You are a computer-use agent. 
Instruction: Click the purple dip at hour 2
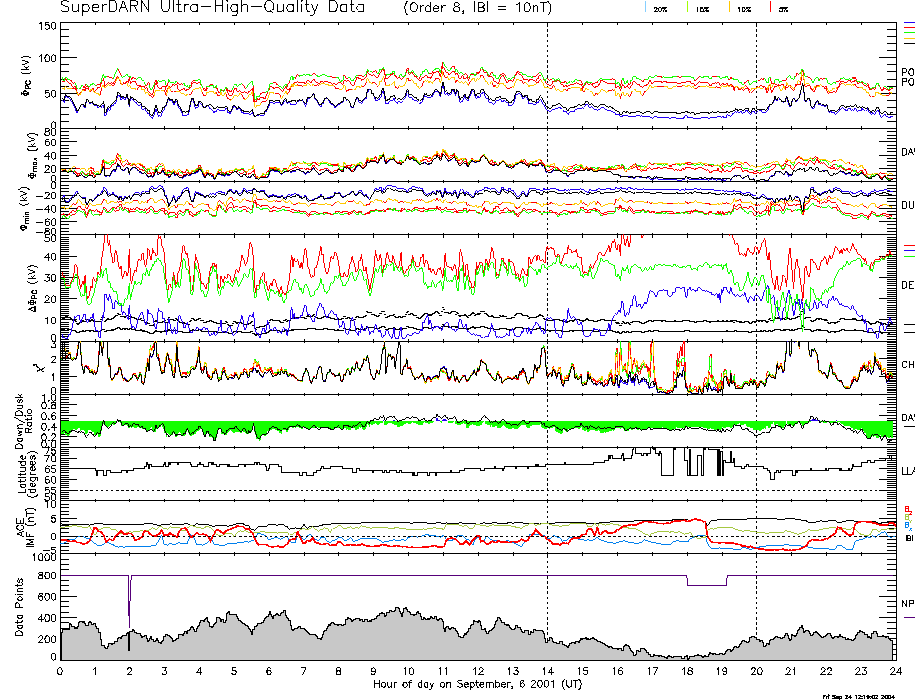(x=129, y=600)
